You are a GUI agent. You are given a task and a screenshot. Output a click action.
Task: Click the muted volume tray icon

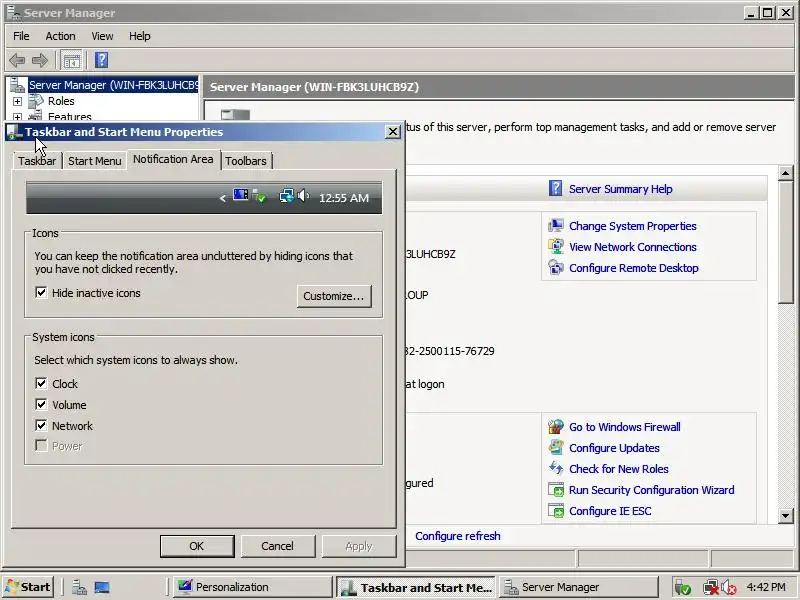729,588
